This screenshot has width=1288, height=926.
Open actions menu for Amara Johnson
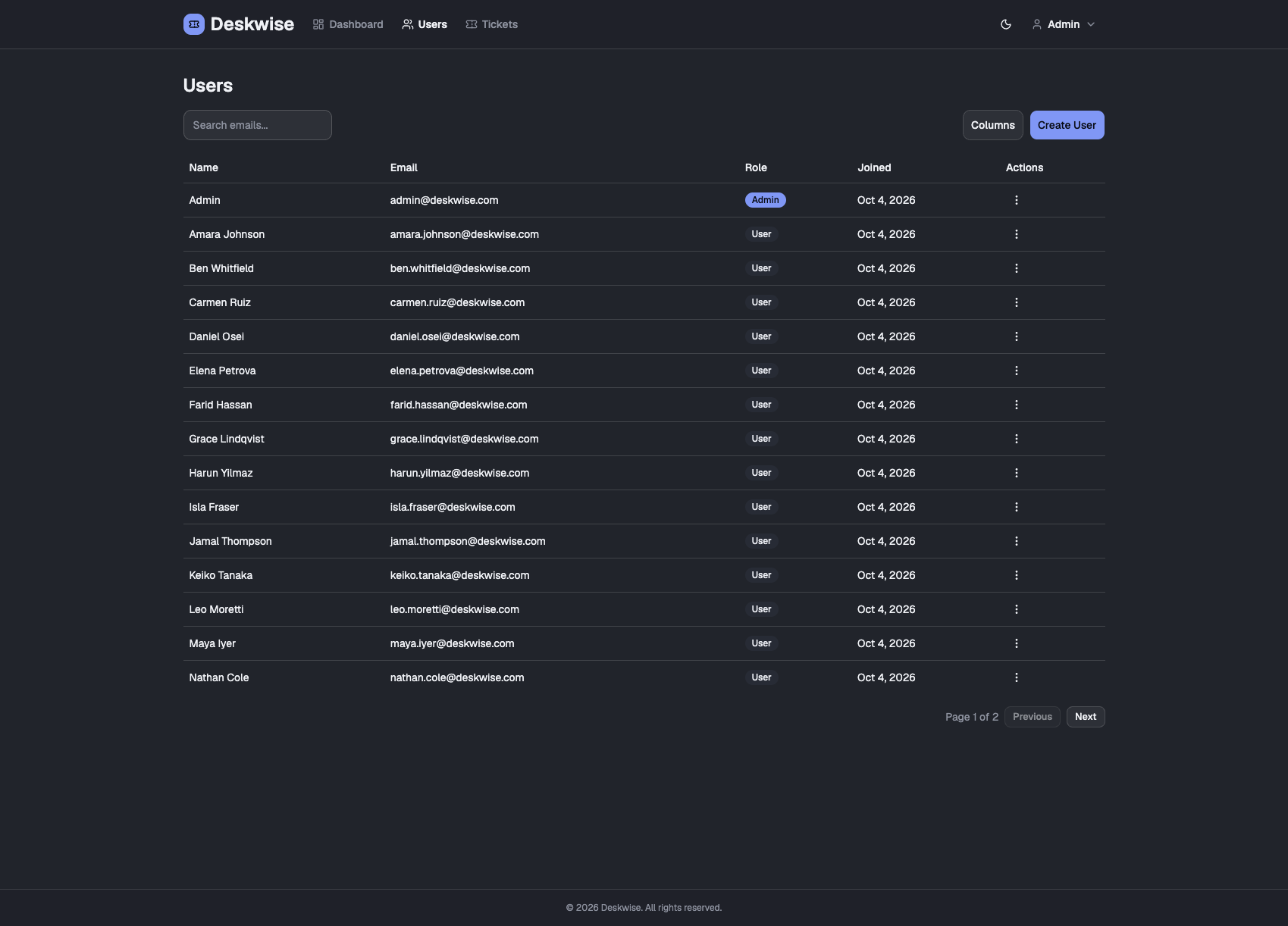[x=1017, y=234]
